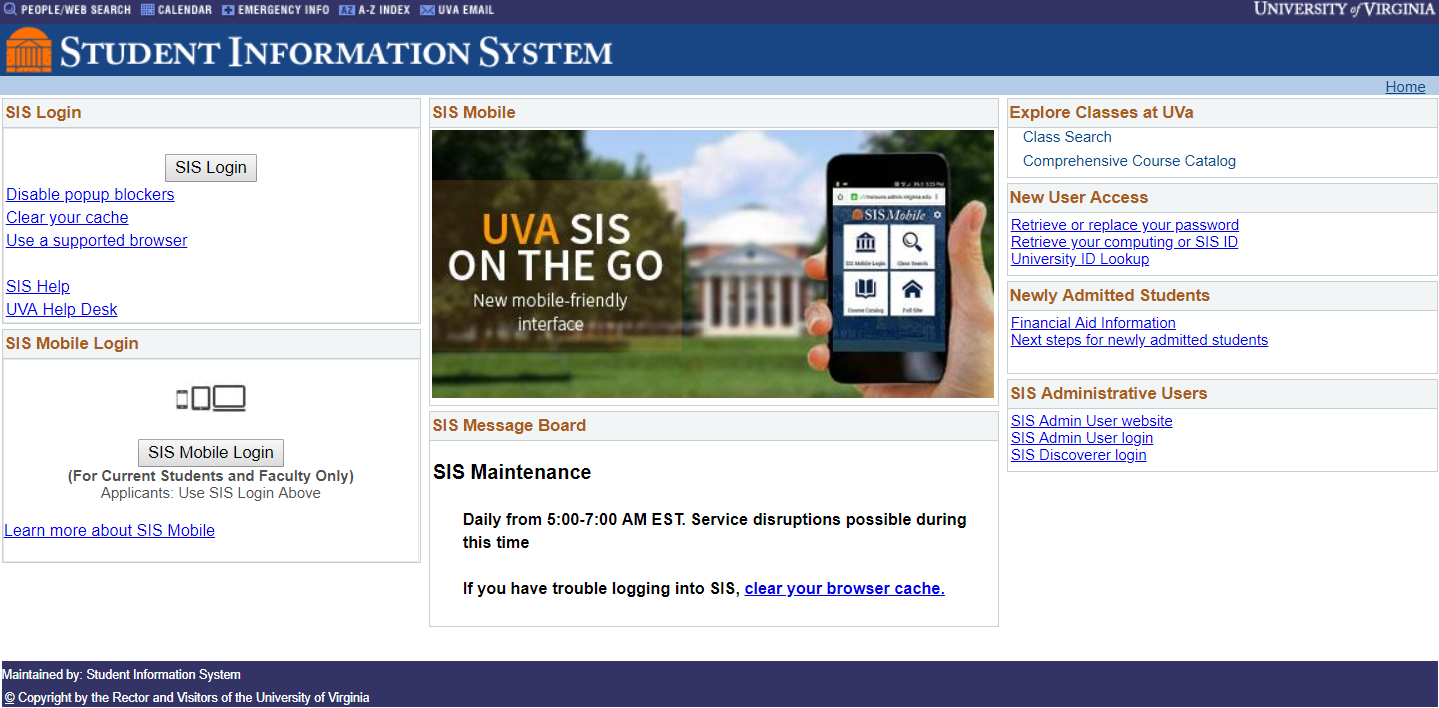The height and width of the screenshot is (708, 1439).
Task: Open Retrieve or replace your password
Action: [x=1125, y=225]
